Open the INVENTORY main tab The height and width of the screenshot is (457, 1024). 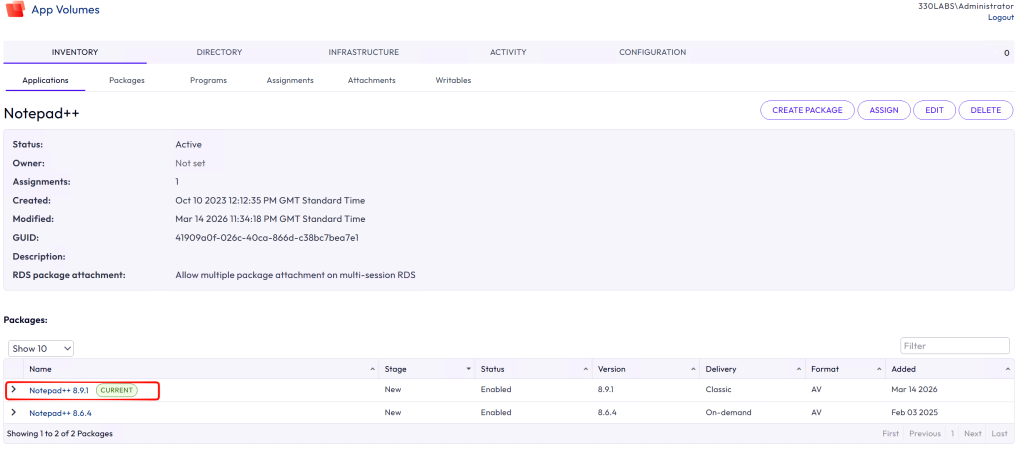coord(75,52)
